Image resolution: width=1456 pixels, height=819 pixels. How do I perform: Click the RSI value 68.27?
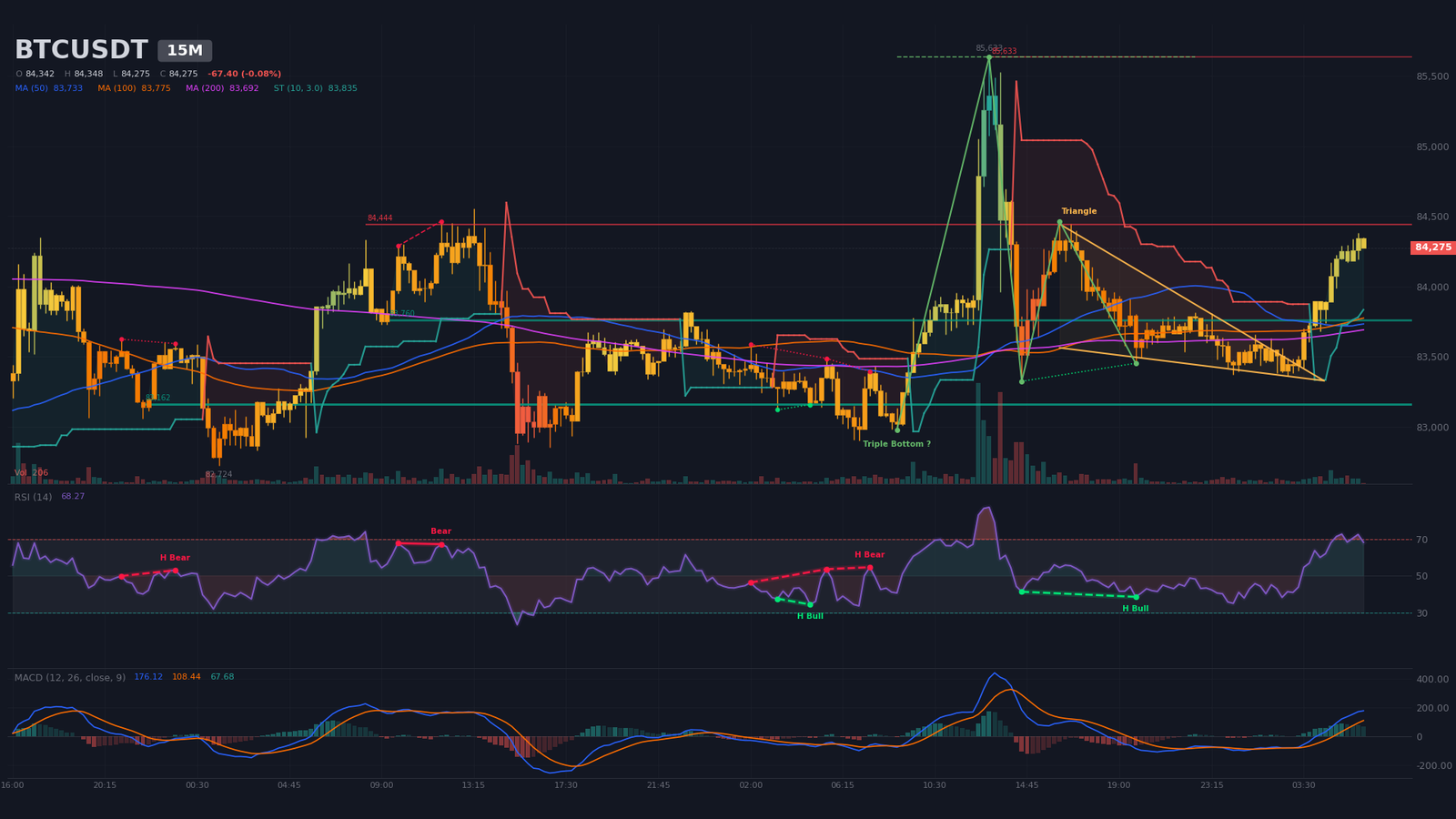73,497
